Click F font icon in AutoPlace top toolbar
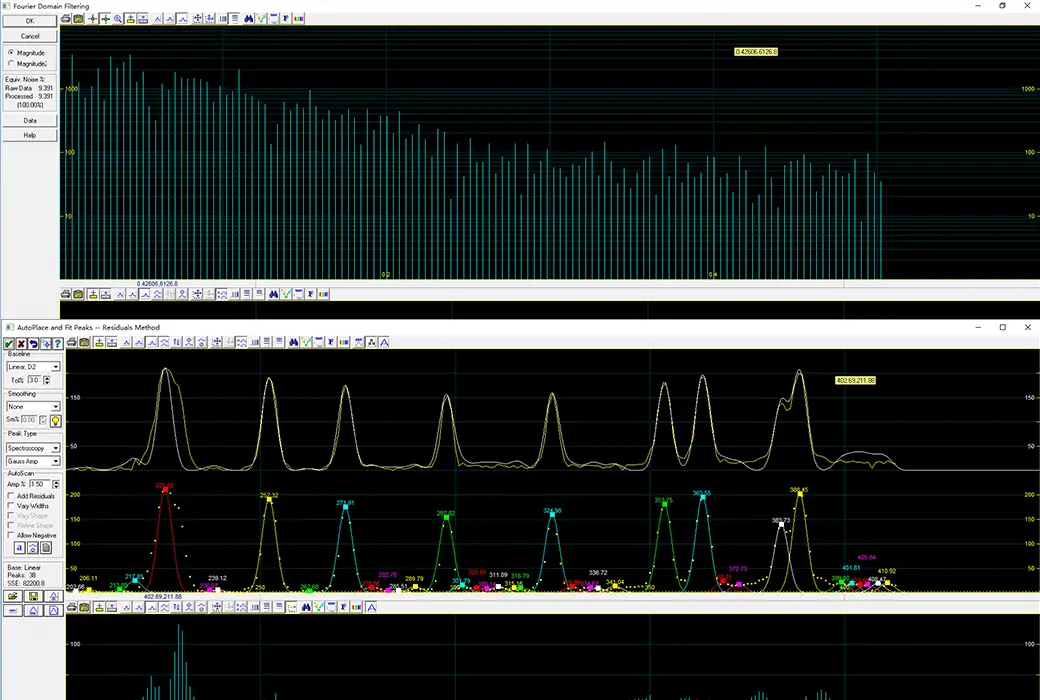Viewport: 1040px width, 700px height. [331, 342]
